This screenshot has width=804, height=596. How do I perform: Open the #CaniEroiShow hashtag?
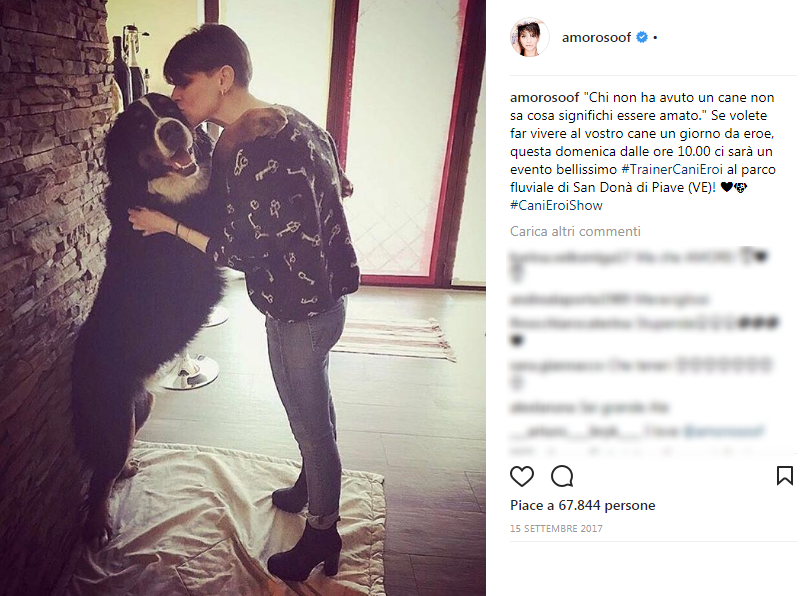(x=556, y=205)
